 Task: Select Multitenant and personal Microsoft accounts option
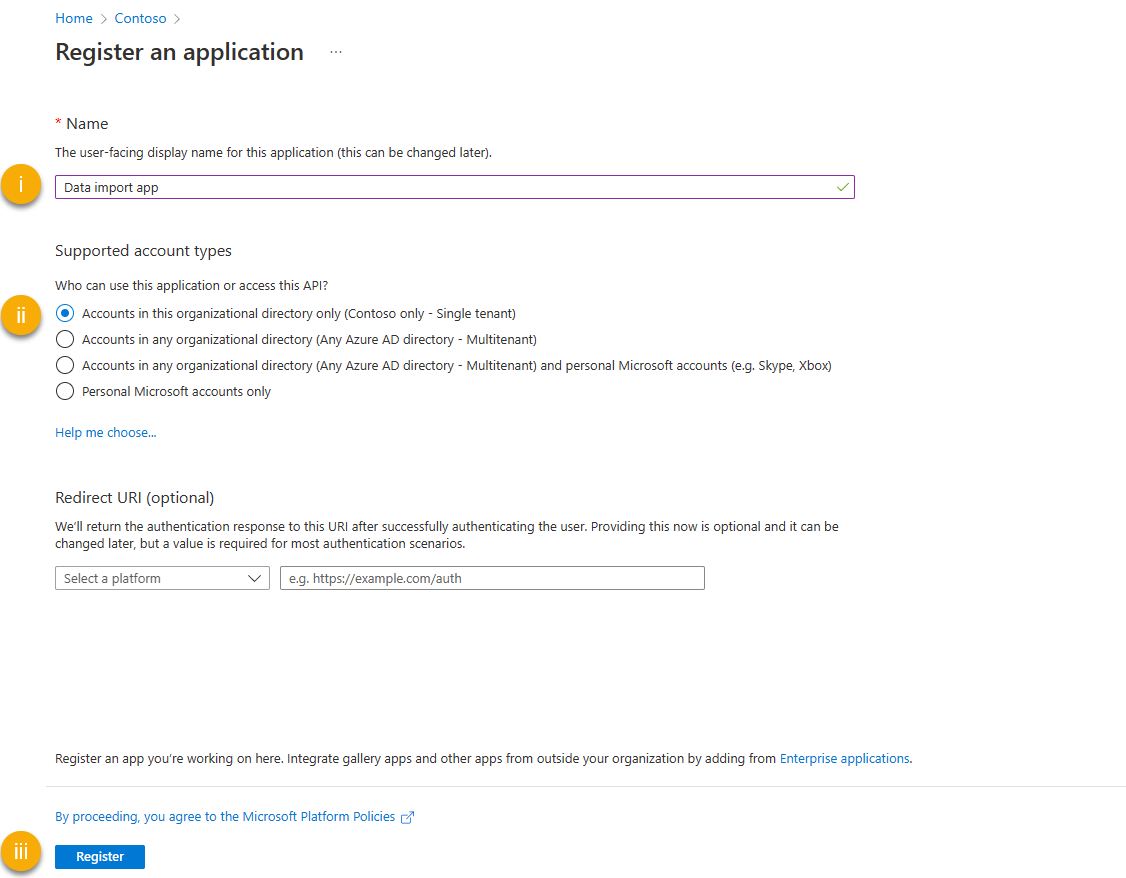65,365
